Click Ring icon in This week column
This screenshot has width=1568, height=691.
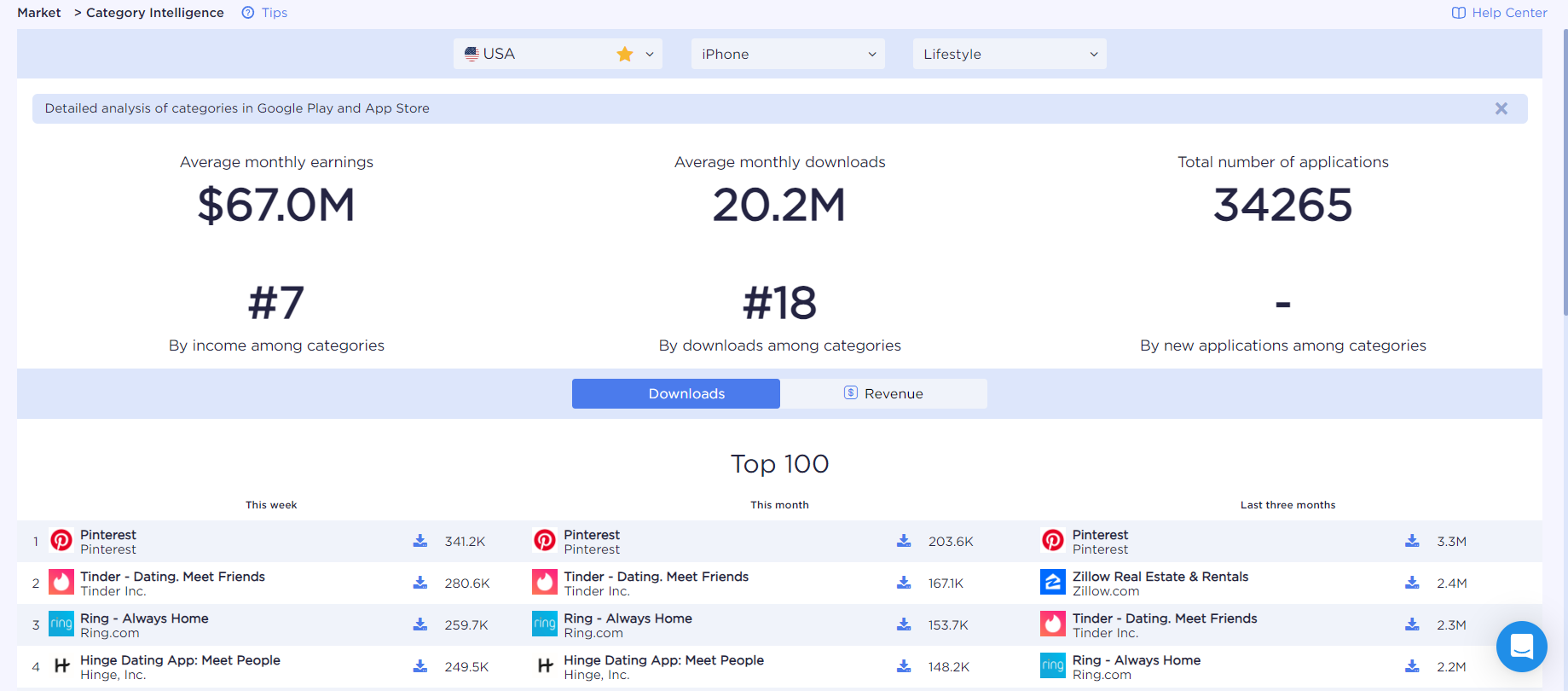pos(61,624)
